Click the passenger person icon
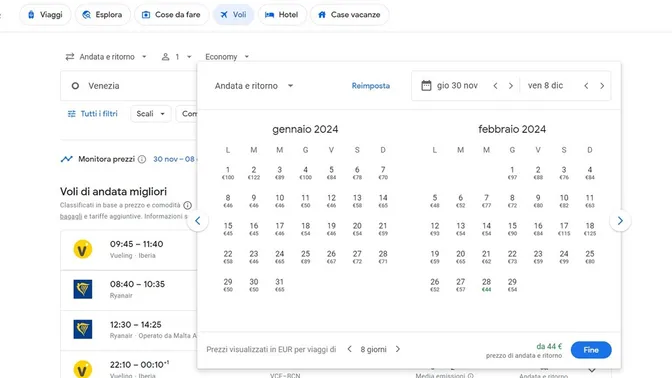672x378 pixels. [165, 57]
